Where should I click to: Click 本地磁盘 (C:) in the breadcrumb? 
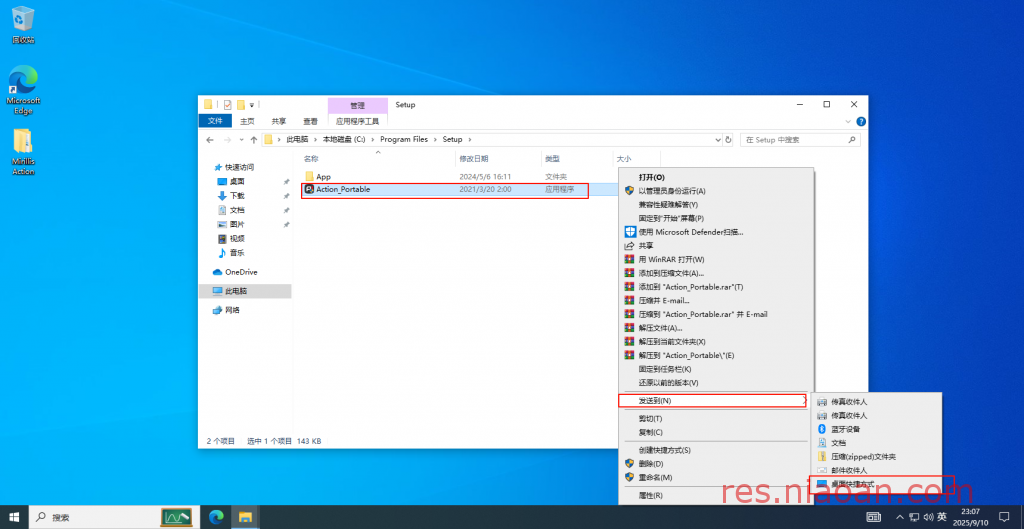point(344,140)
